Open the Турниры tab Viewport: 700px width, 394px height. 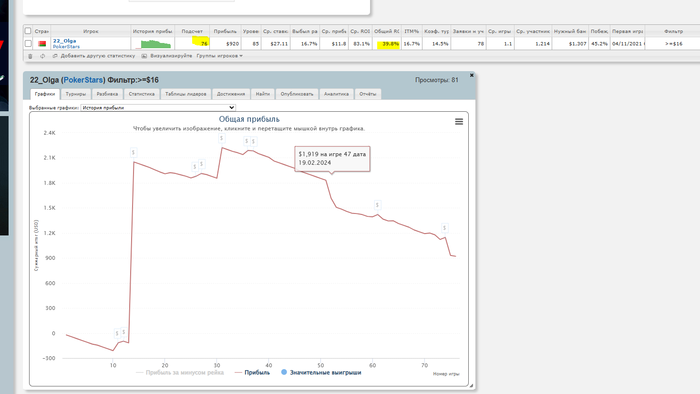click(76, 94)
